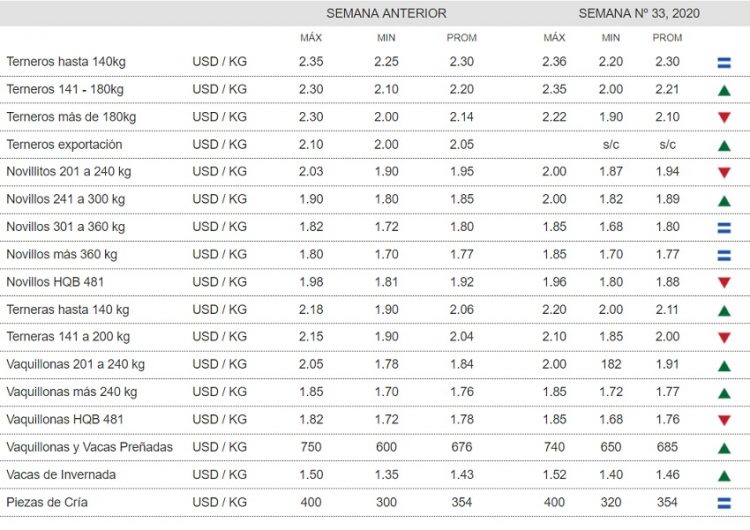This screenshot has height=530, width=750.
Task: Click the red down arrow for Vaquillonas HQB 481
Action: tap(722, 420)
